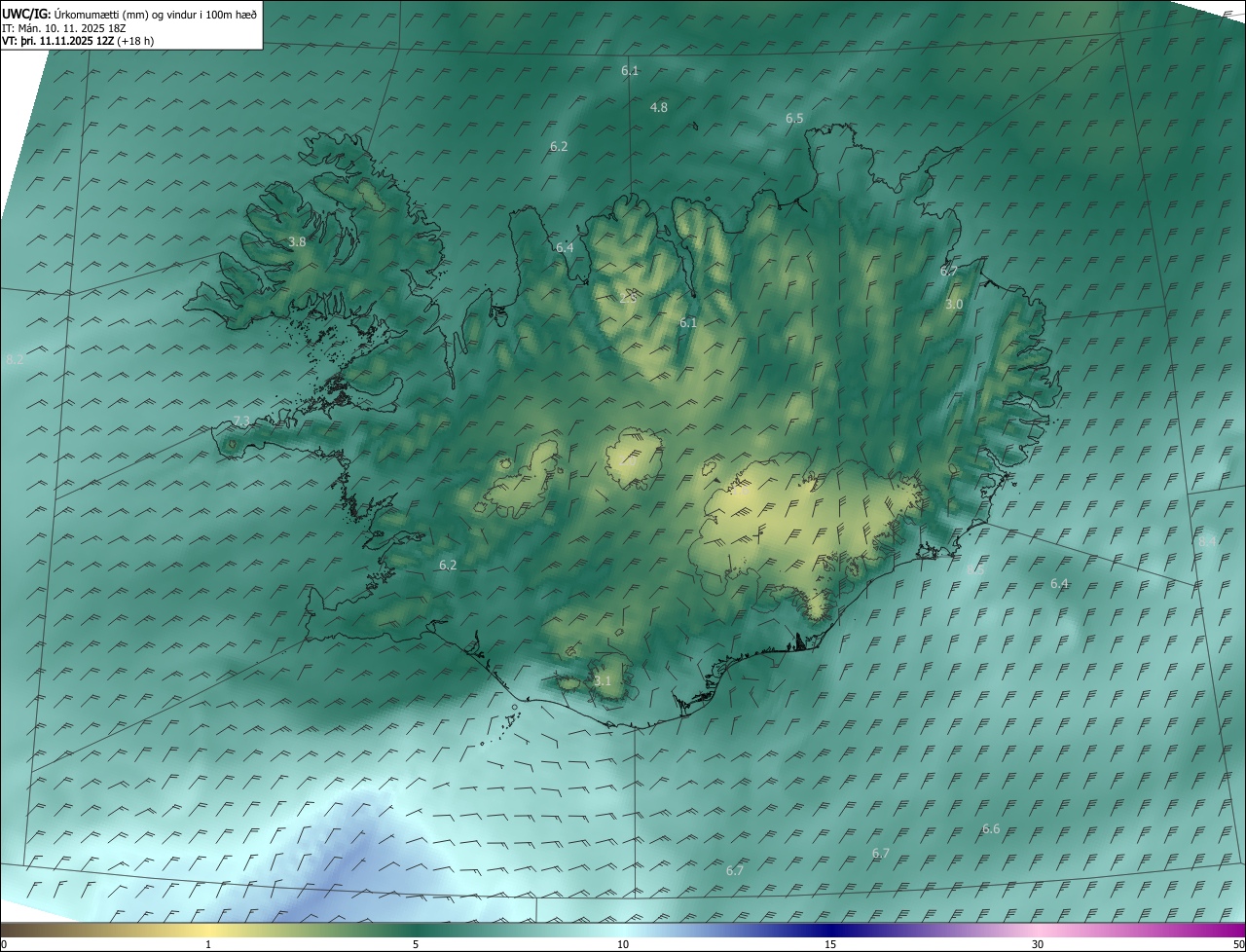
Task: Click the colorbar tick label '10'
Action: (x=623, y=944)
